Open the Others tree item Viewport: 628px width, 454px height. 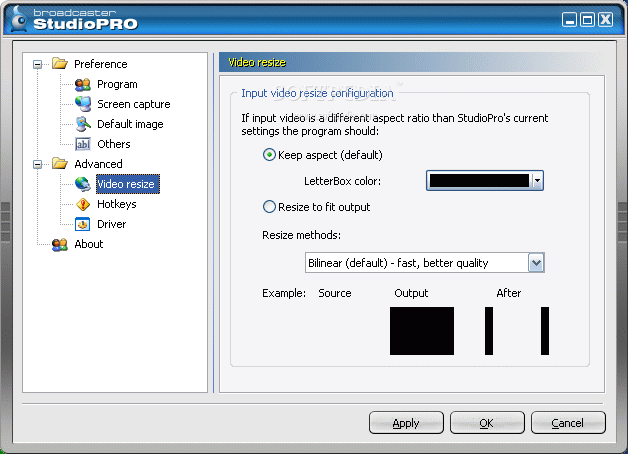coord(114,144)
